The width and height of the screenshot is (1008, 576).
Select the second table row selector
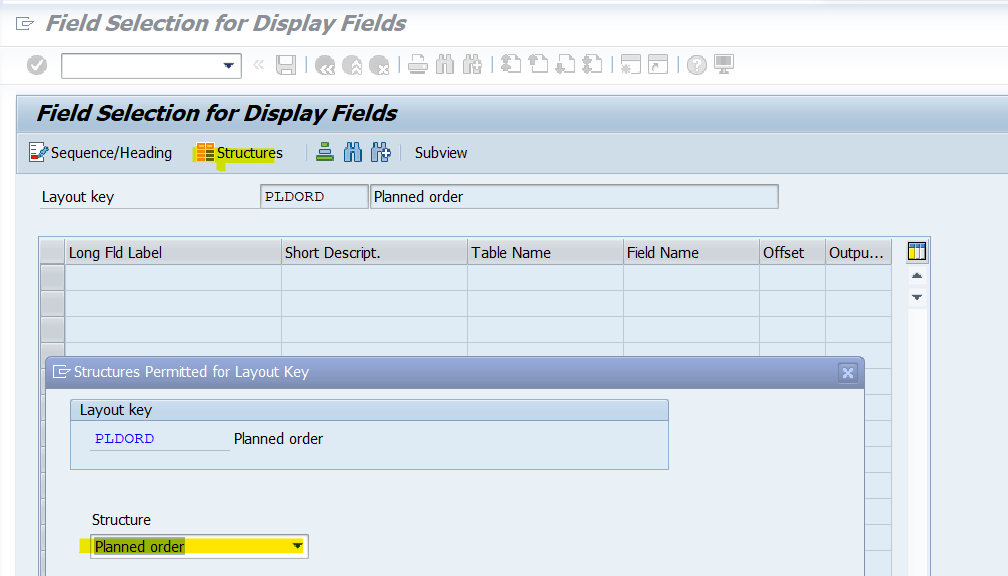coord(52,303)
